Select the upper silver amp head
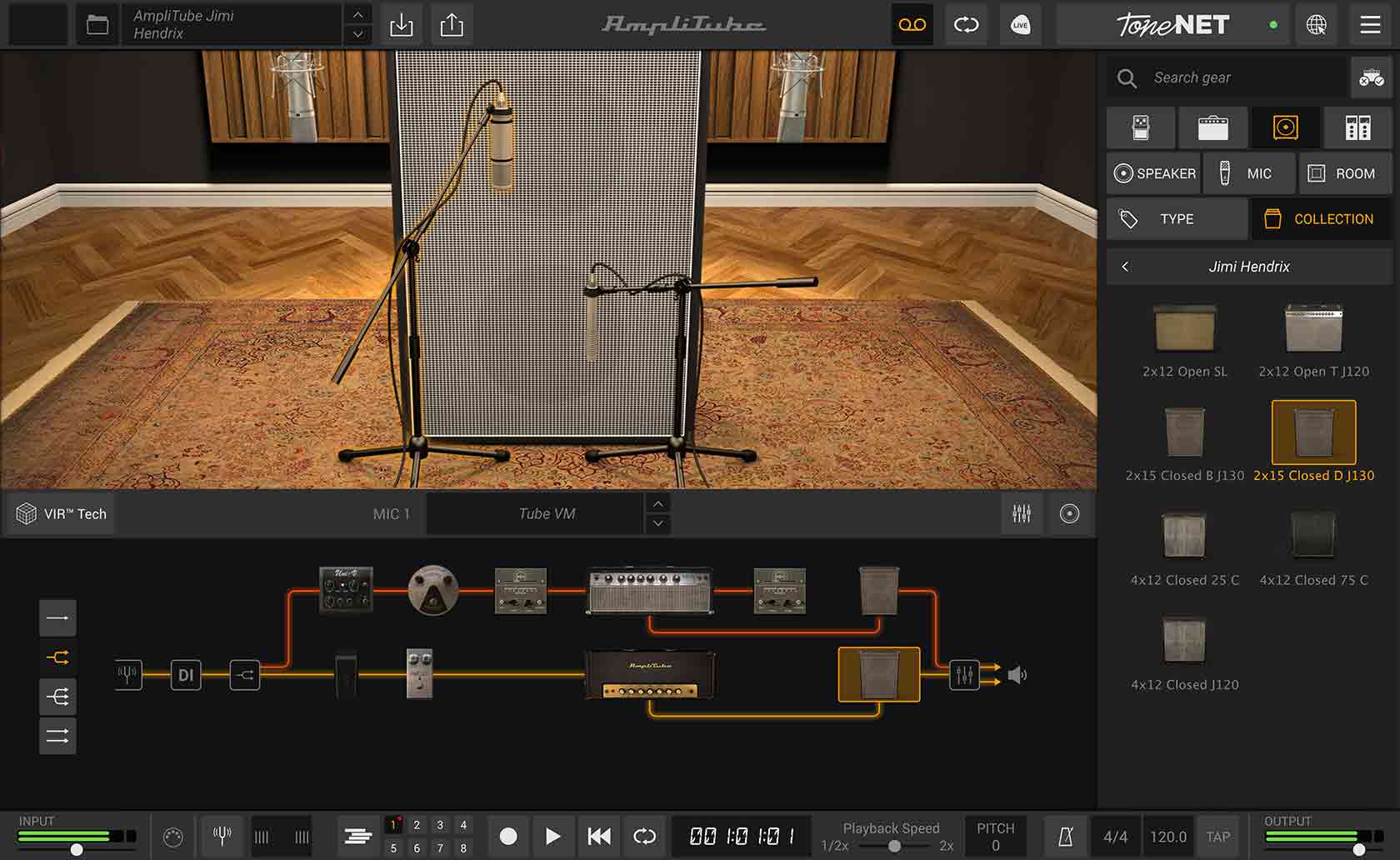Screen dimensions: 1400x860 coord(650,591)
